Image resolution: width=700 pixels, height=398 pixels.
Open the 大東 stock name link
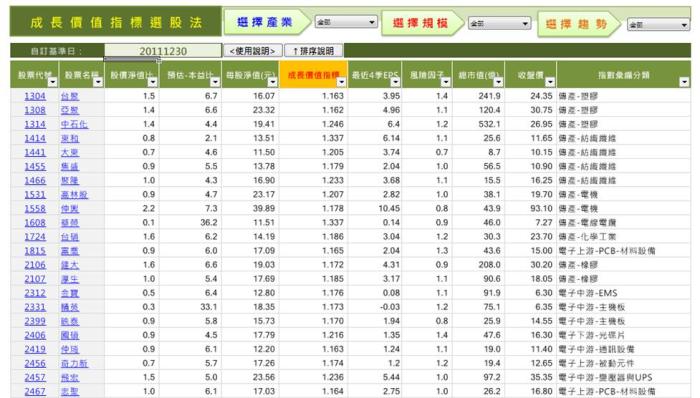click(x=70, y=152)
